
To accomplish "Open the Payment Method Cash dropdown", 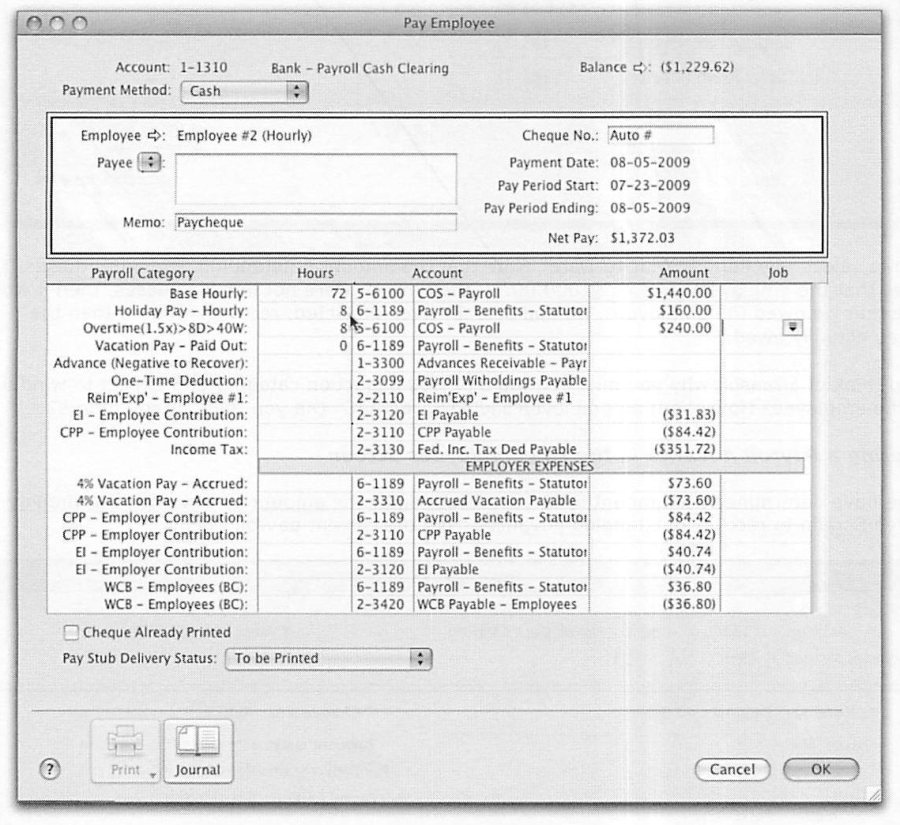I will tap(245, 91).
